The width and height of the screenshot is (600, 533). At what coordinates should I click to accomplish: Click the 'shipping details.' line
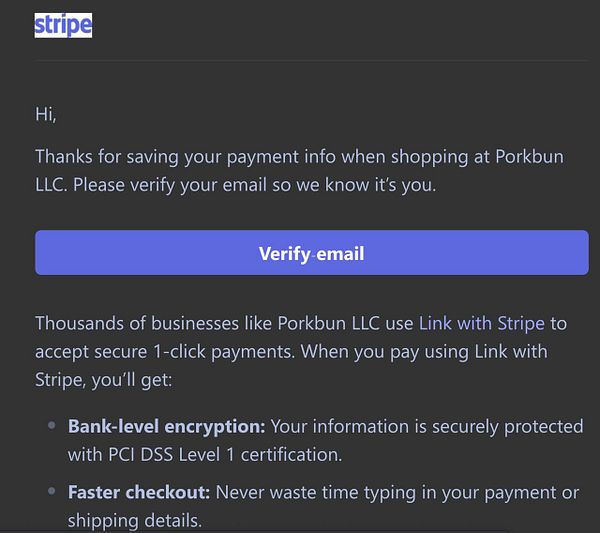133,520
